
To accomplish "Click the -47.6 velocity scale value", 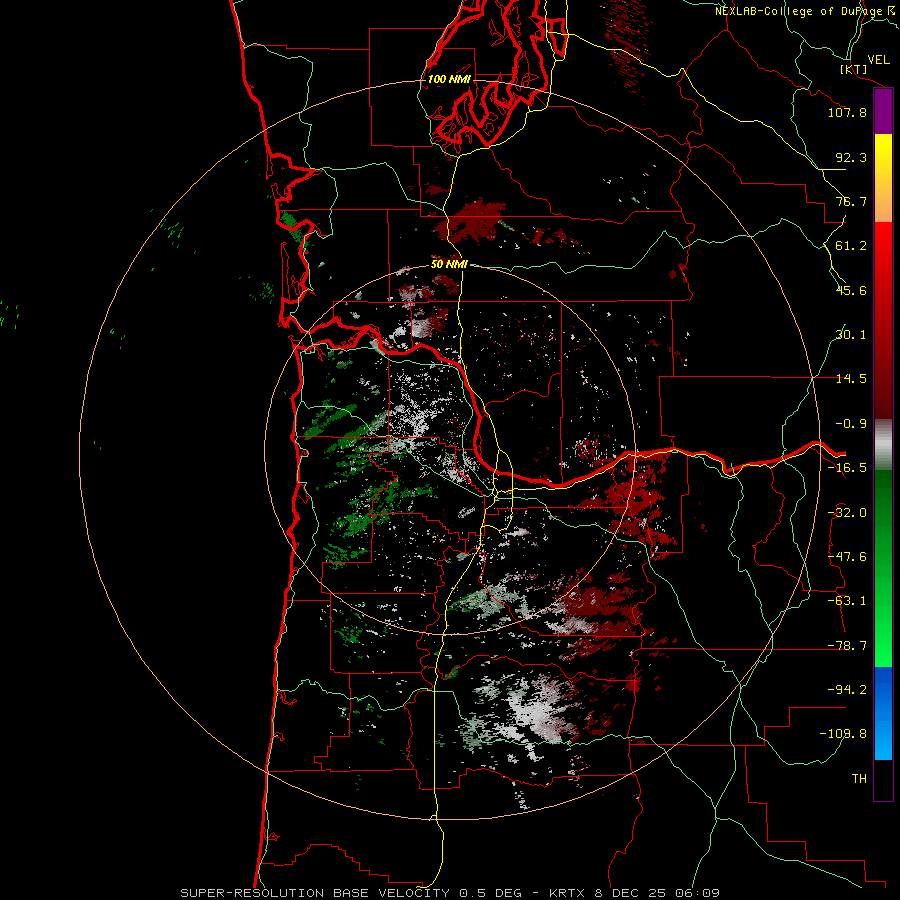I will [x=847, y=557].
